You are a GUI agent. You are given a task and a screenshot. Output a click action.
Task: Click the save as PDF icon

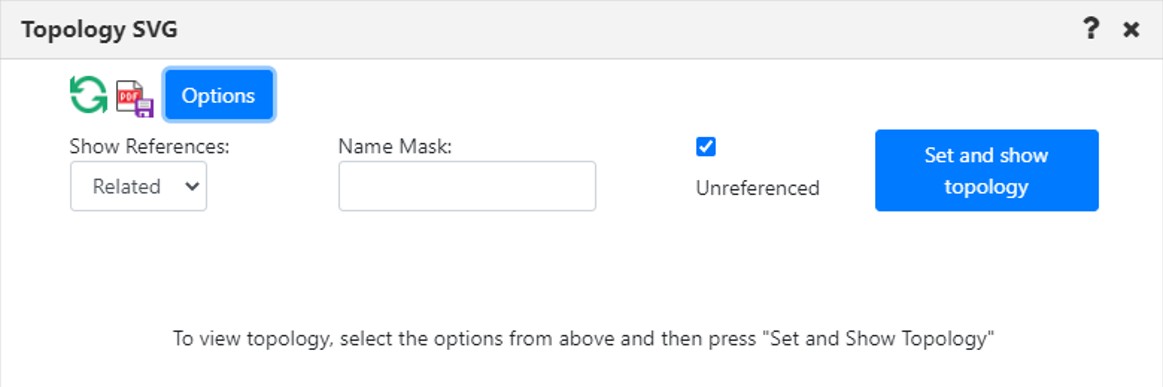click(x=135, y=99)
